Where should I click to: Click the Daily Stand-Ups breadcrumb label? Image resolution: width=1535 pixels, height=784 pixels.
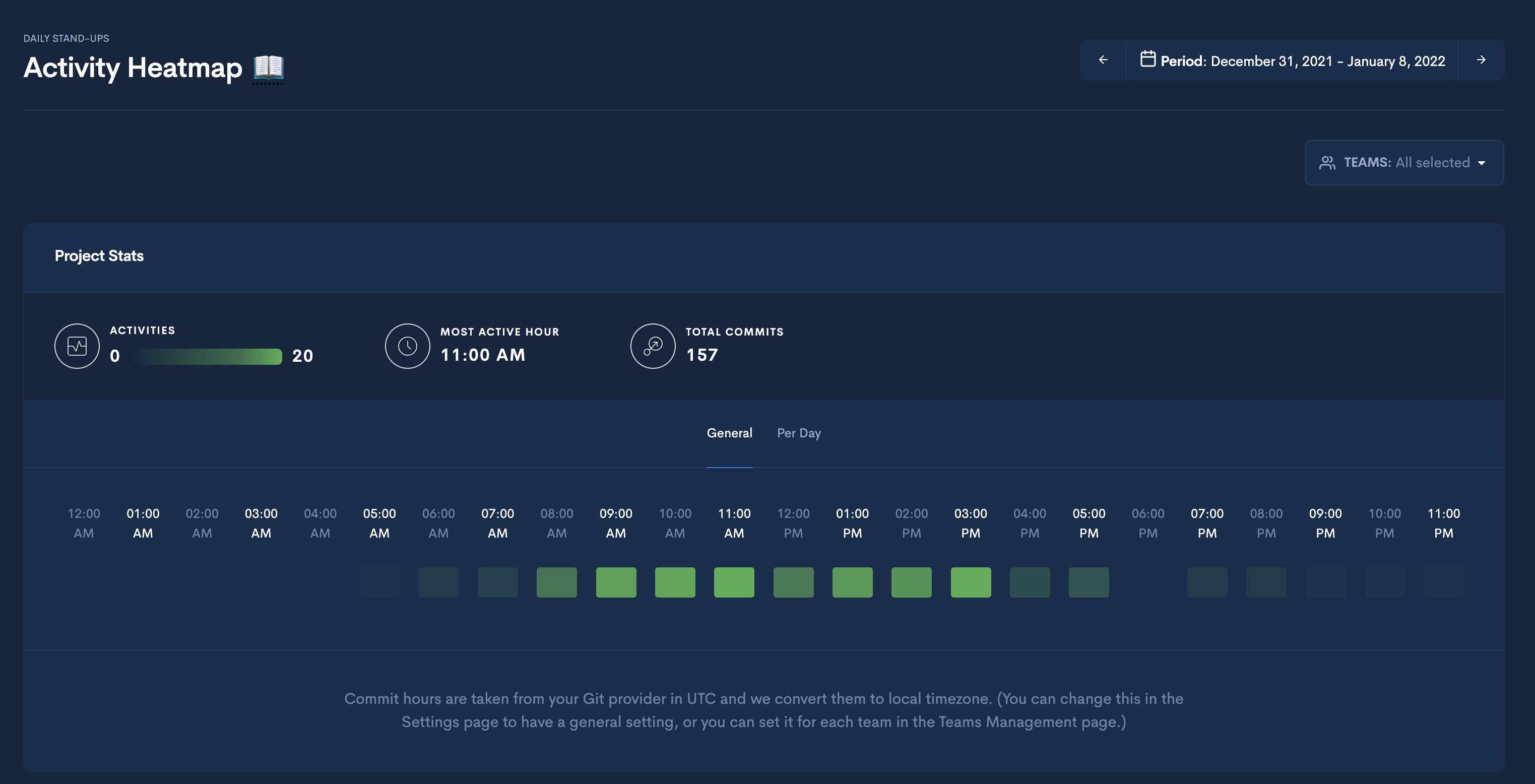(66, 38)
